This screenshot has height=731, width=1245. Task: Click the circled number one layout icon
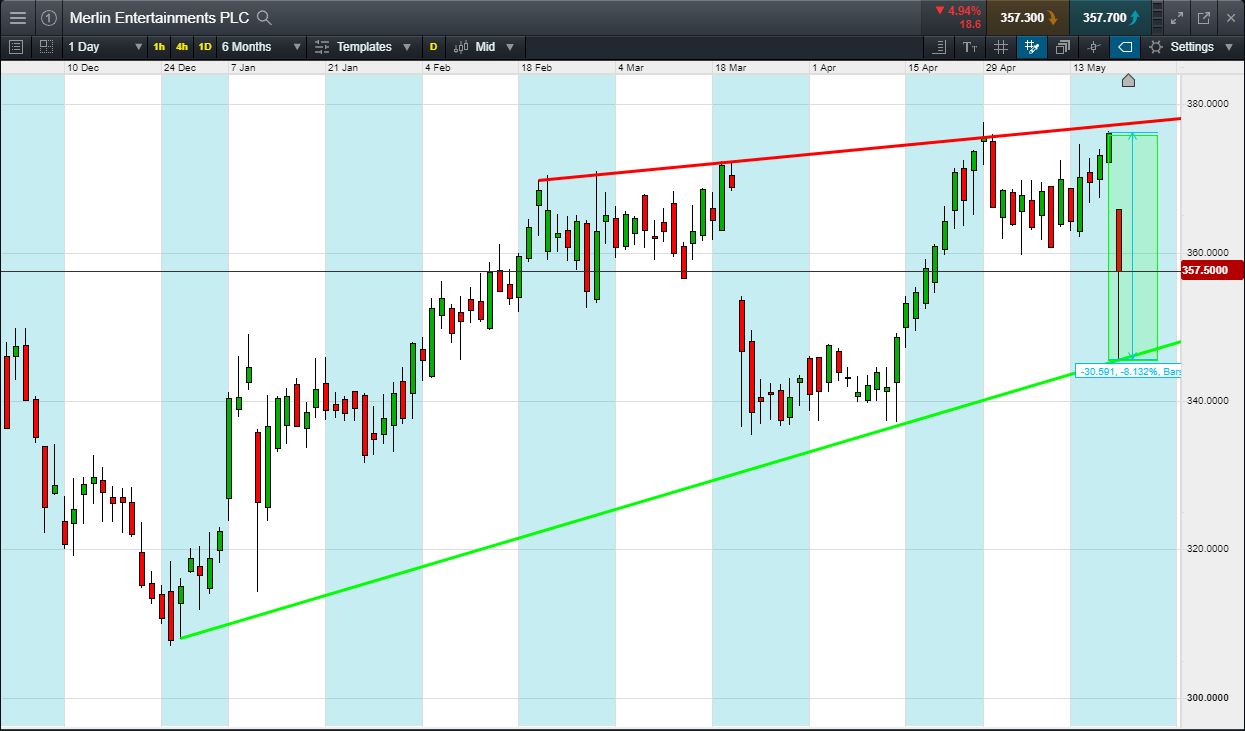(x=49, y=17)
